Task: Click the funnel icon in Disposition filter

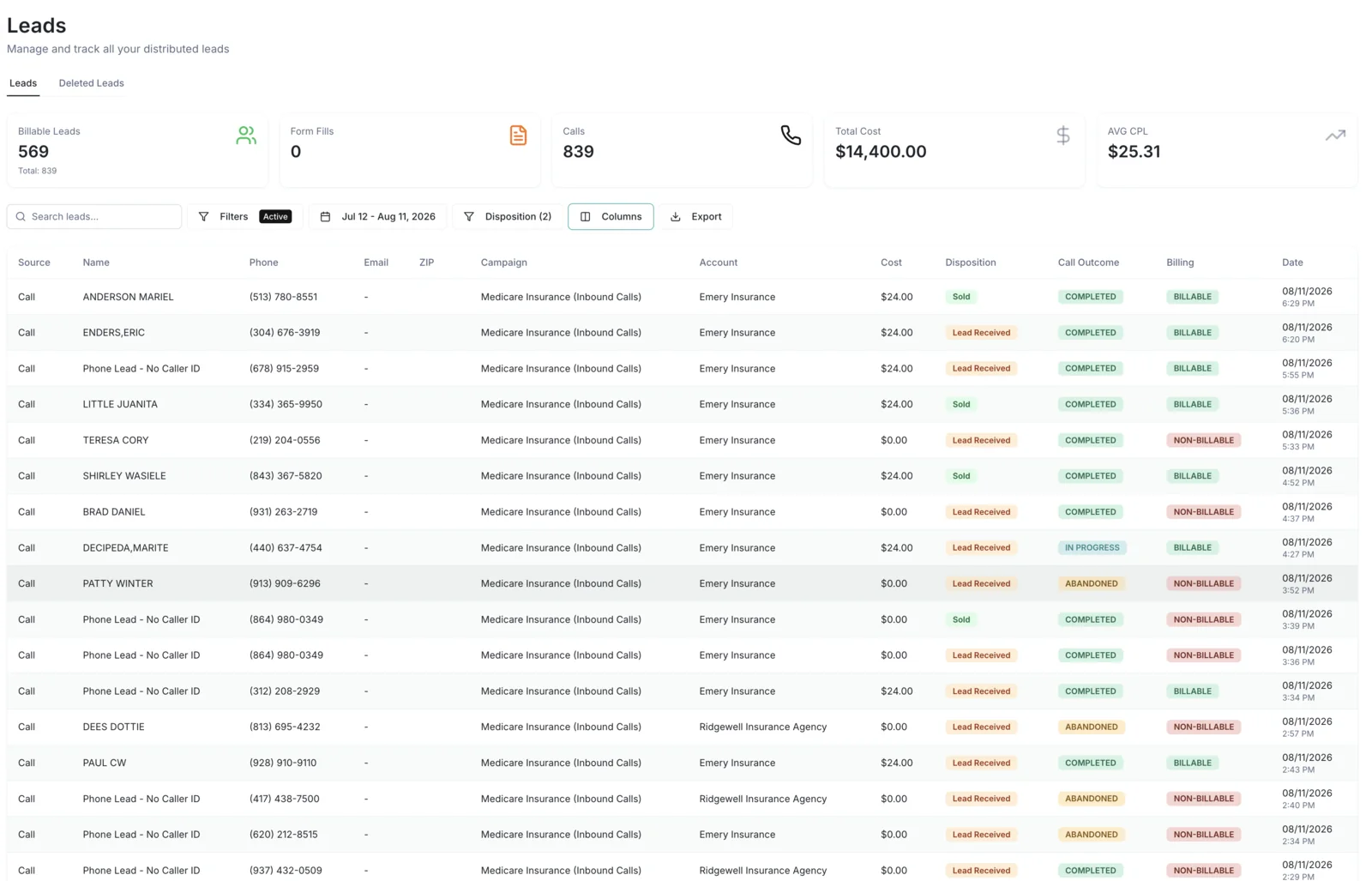Action: [469, 217]
